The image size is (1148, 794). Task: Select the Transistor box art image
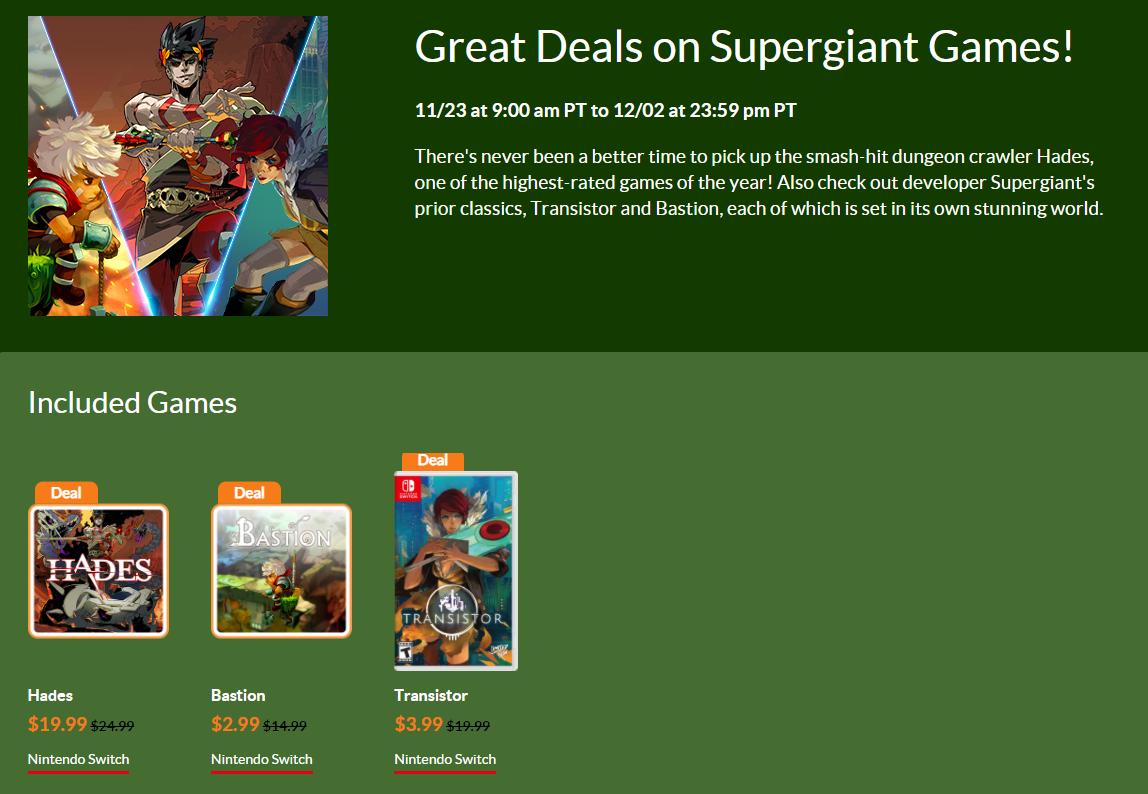456,571
